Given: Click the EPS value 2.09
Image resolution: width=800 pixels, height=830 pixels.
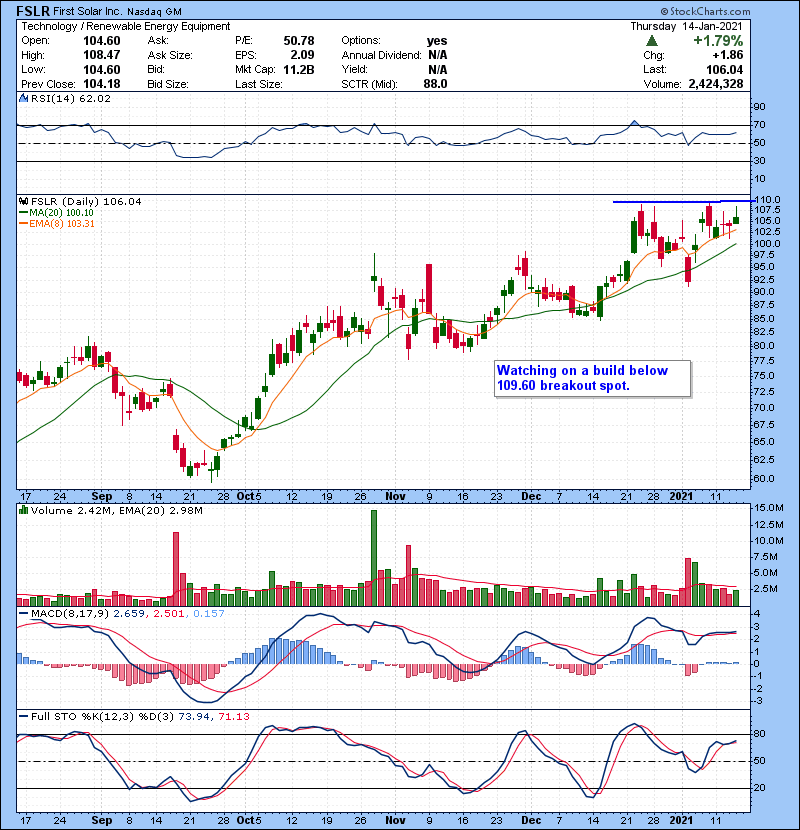Looking at the screenshot, I should pyautogui.click(x=302, y=55).
